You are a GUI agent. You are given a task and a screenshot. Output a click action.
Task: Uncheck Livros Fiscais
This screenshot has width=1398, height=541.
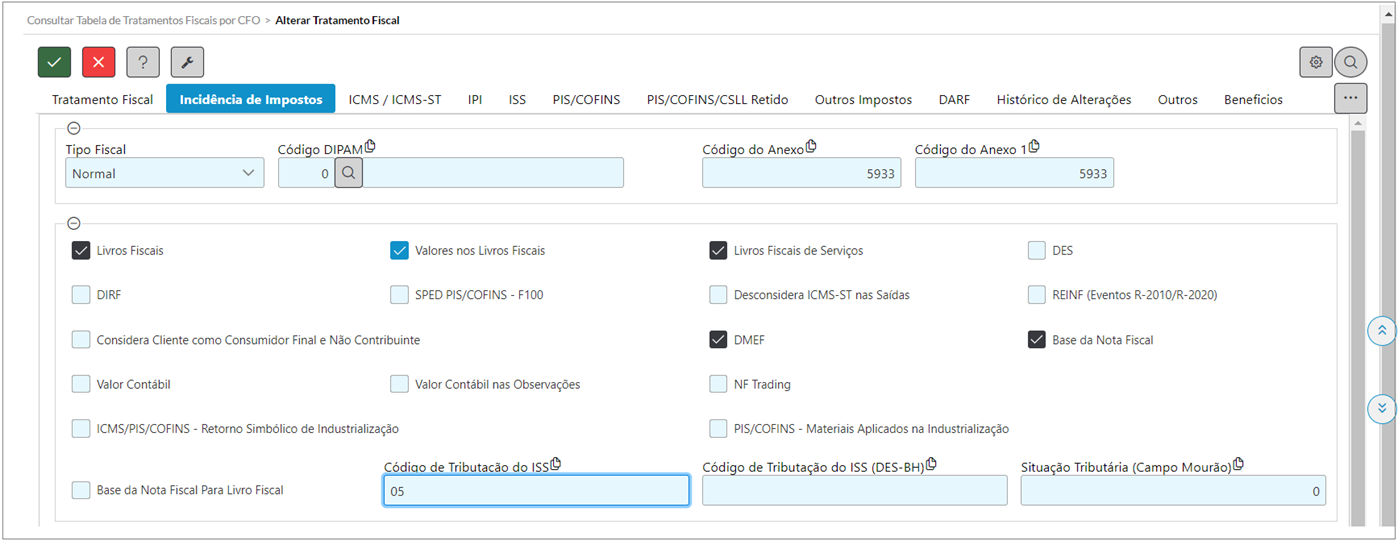click(x=81, y=250)
